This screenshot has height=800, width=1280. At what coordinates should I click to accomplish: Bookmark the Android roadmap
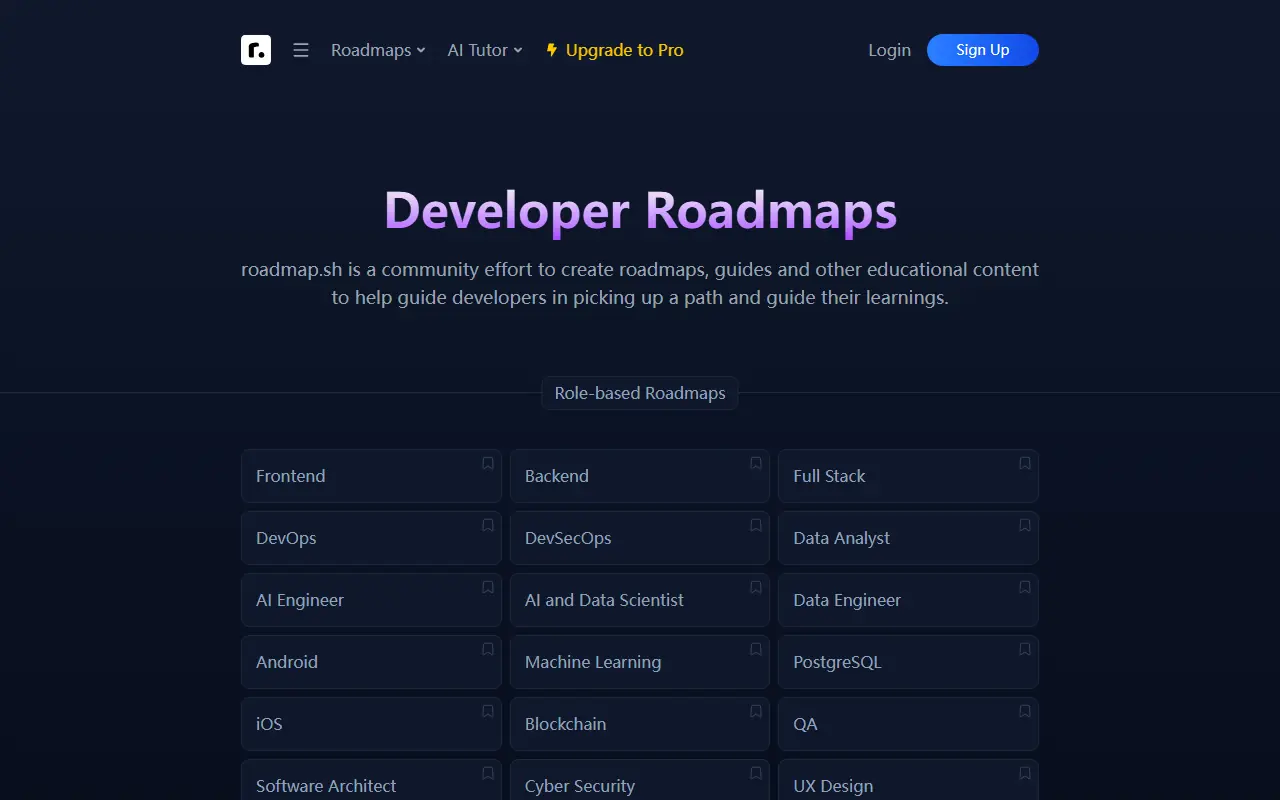pyautogui.click(x=488, y=649)
